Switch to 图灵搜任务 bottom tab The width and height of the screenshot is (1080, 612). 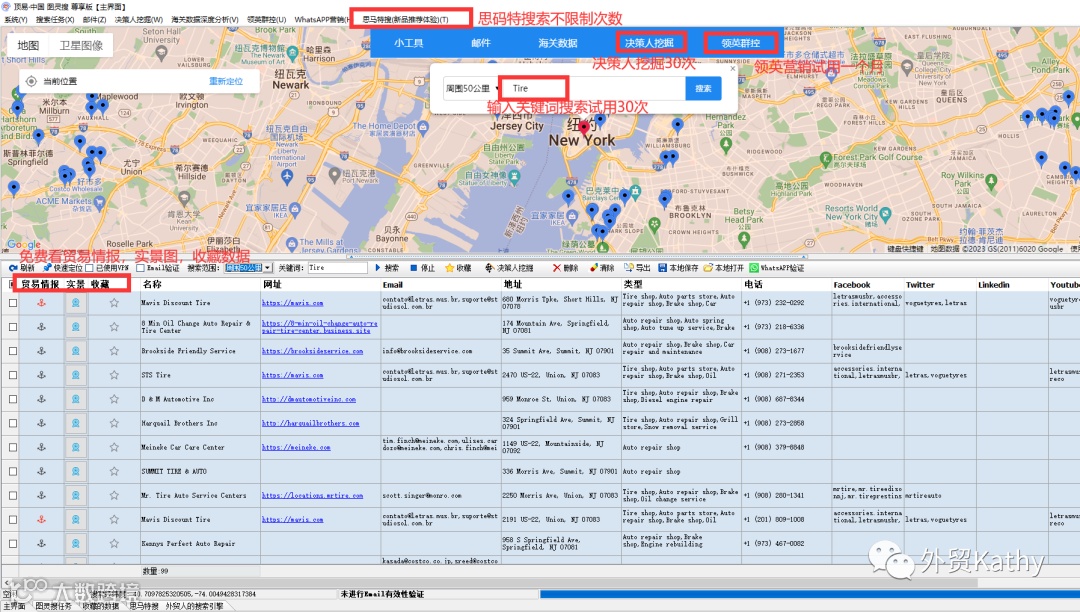tap(53, 606)
